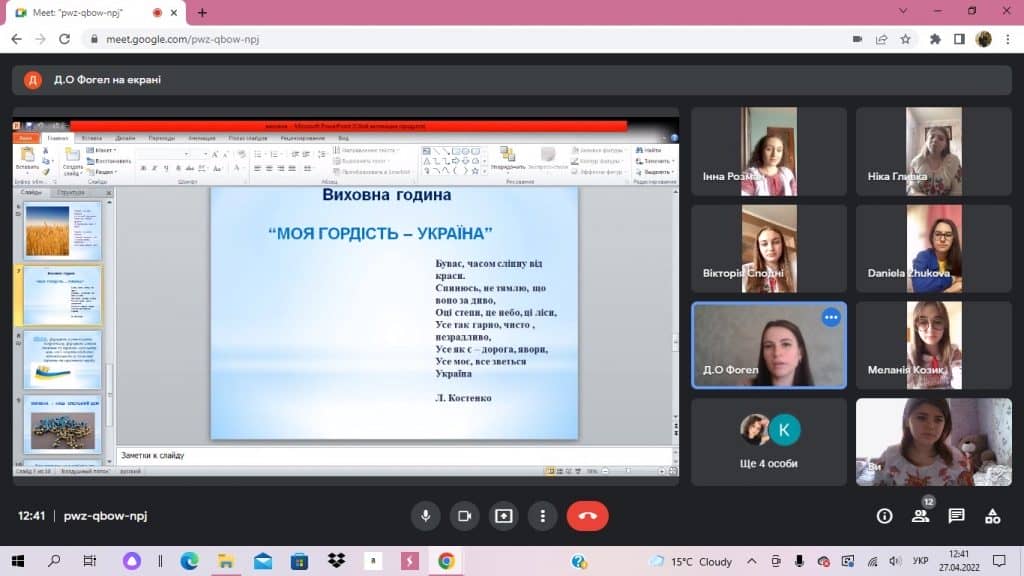The height and width of the screenshot is (576, 1024).
Task: Open options on Д.О Фогел's tile
Action: click(x=831, y=318)
